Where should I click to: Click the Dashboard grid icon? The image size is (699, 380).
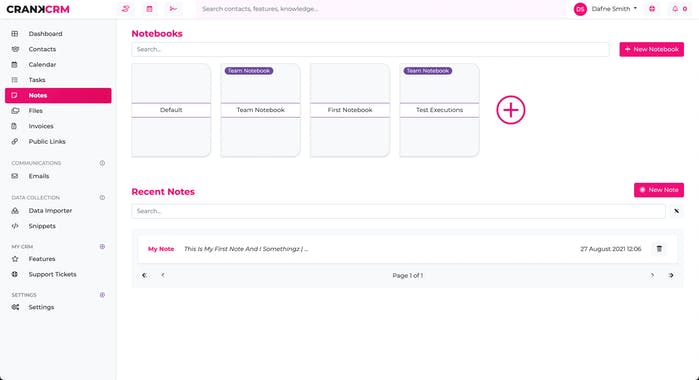(15, 34)
